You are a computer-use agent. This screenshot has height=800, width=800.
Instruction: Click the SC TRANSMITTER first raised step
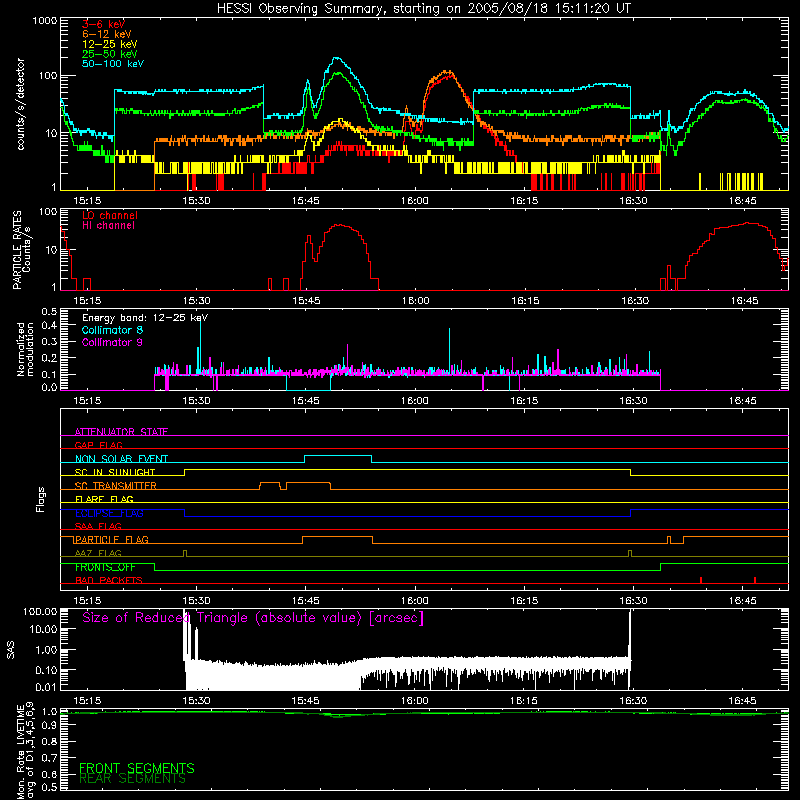270,483
